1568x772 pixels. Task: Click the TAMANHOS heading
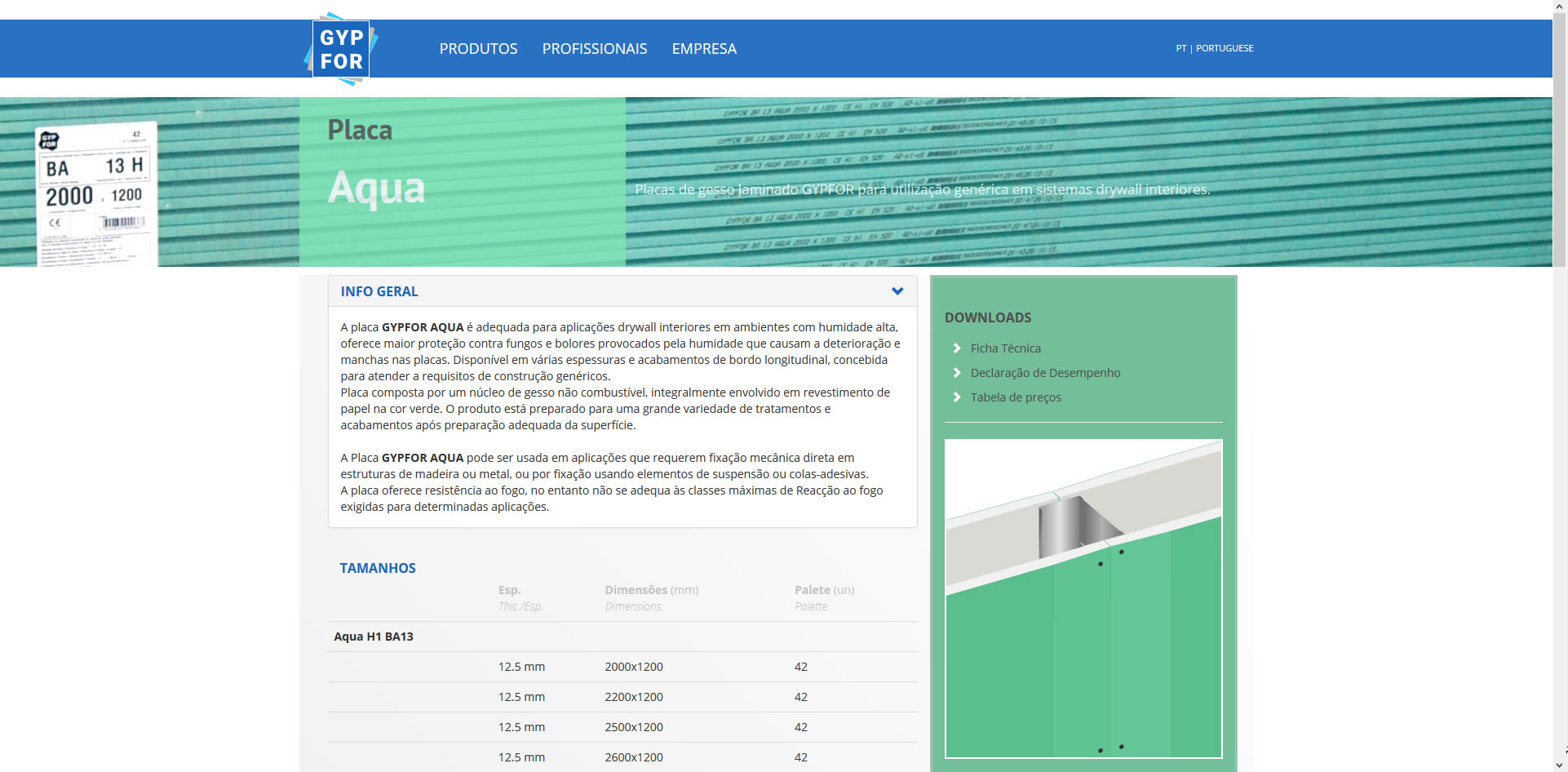pos(378,568)
